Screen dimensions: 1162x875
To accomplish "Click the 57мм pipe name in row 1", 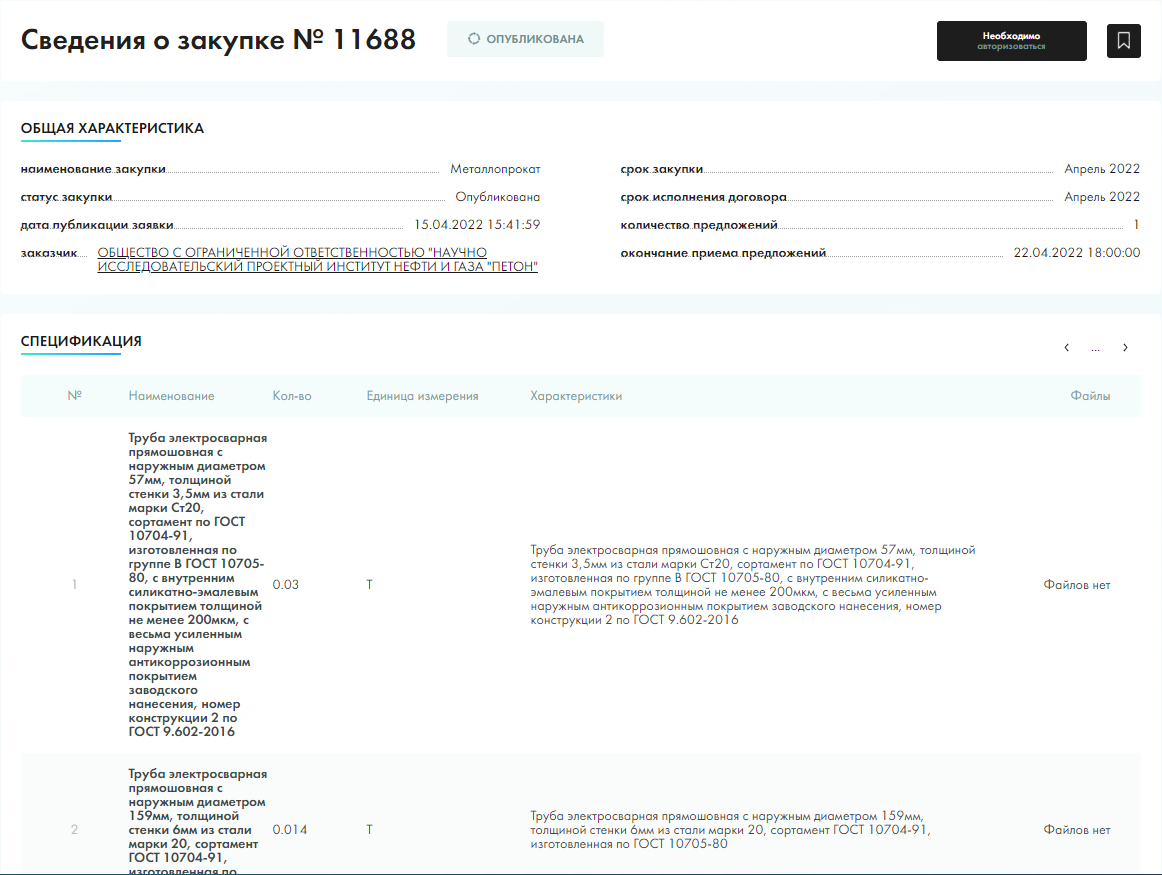I will click(x=197, y=585).
